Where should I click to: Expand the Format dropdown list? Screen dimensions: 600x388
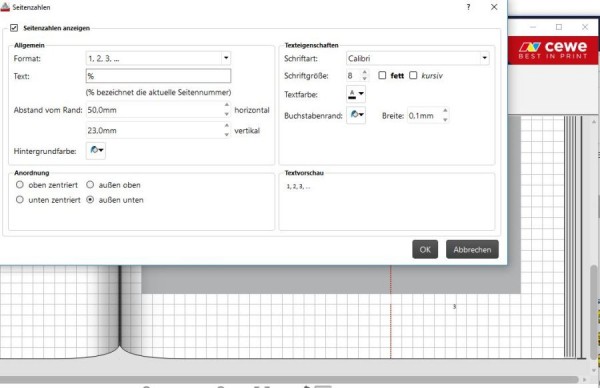226,58
